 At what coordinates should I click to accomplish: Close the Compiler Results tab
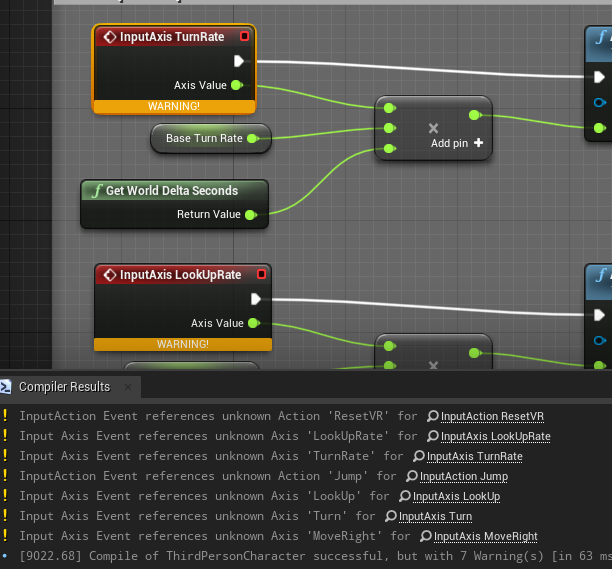click(x=128, y=387)
